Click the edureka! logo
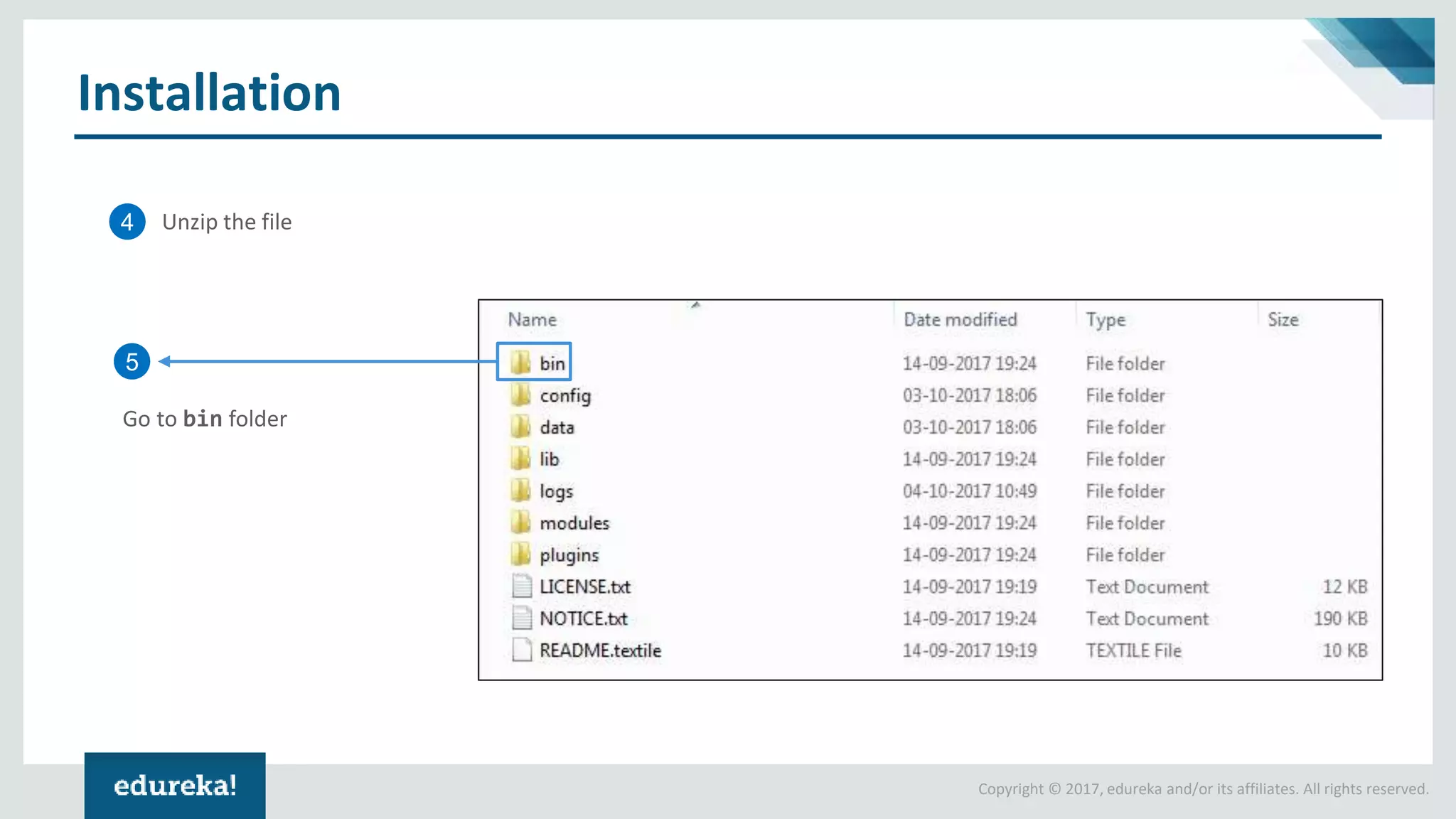1456x819 pixels. click(x=175, y=786)
